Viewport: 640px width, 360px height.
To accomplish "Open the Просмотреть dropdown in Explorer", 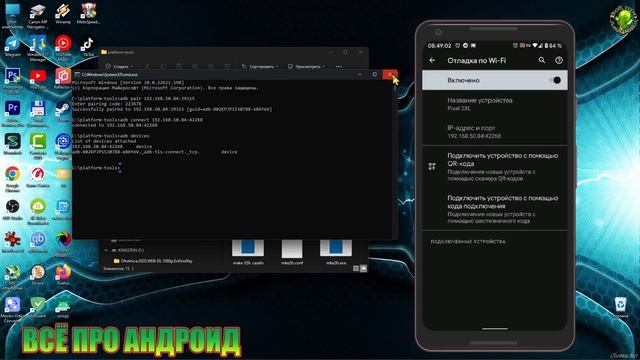I will click(307, 66).
